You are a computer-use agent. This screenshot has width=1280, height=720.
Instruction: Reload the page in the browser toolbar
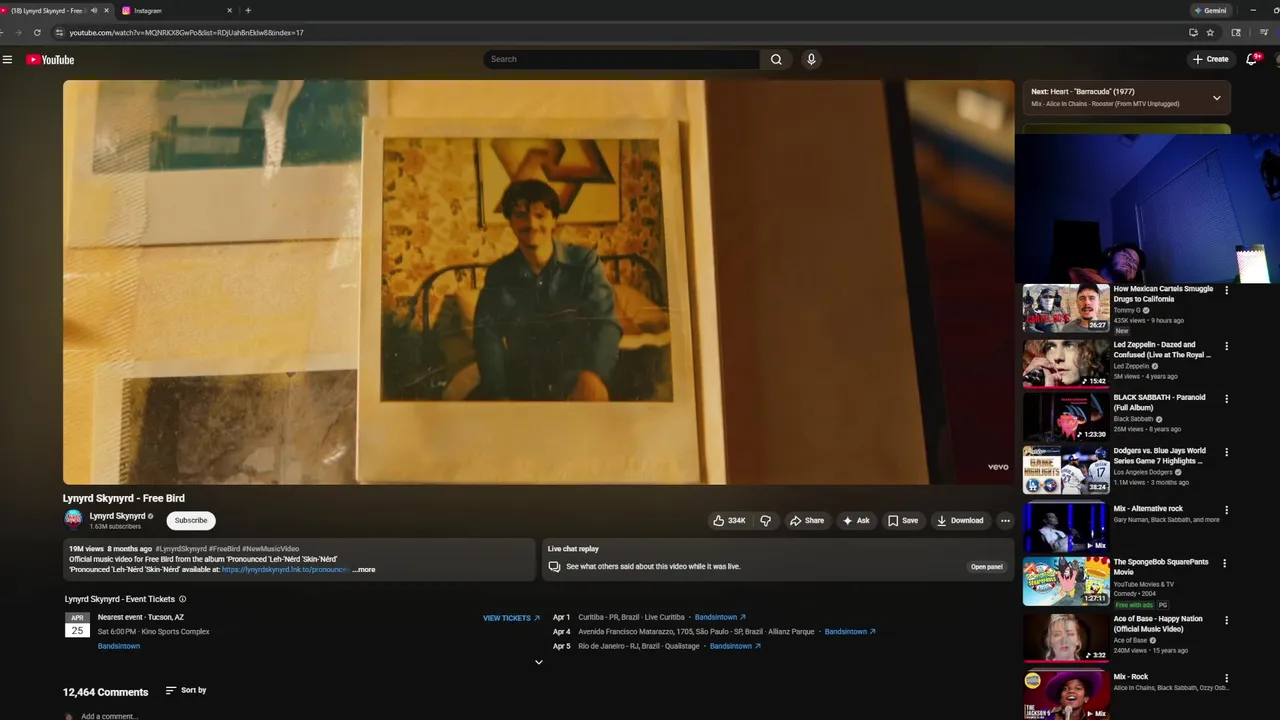tap(37, 33)
